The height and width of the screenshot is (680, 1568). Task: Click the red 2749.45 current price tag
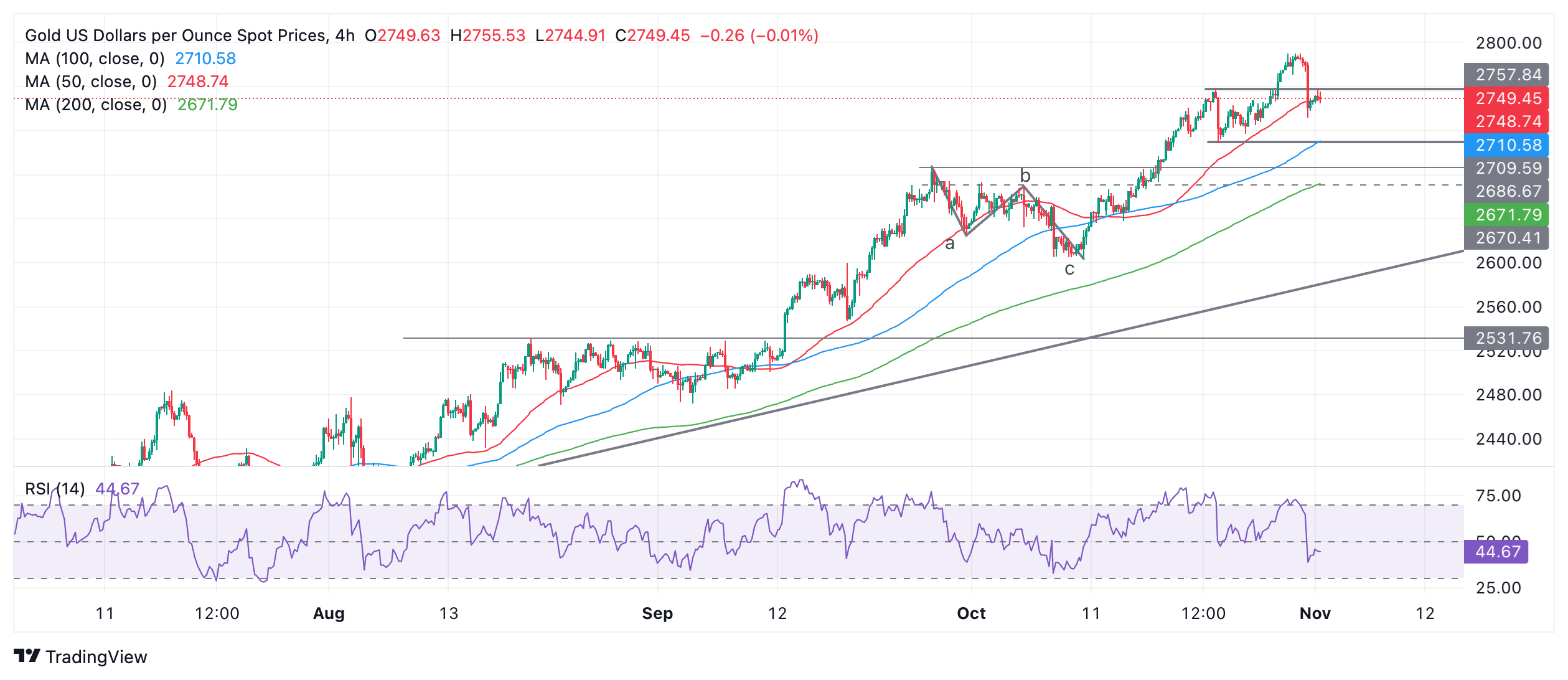click(1508, 98)
